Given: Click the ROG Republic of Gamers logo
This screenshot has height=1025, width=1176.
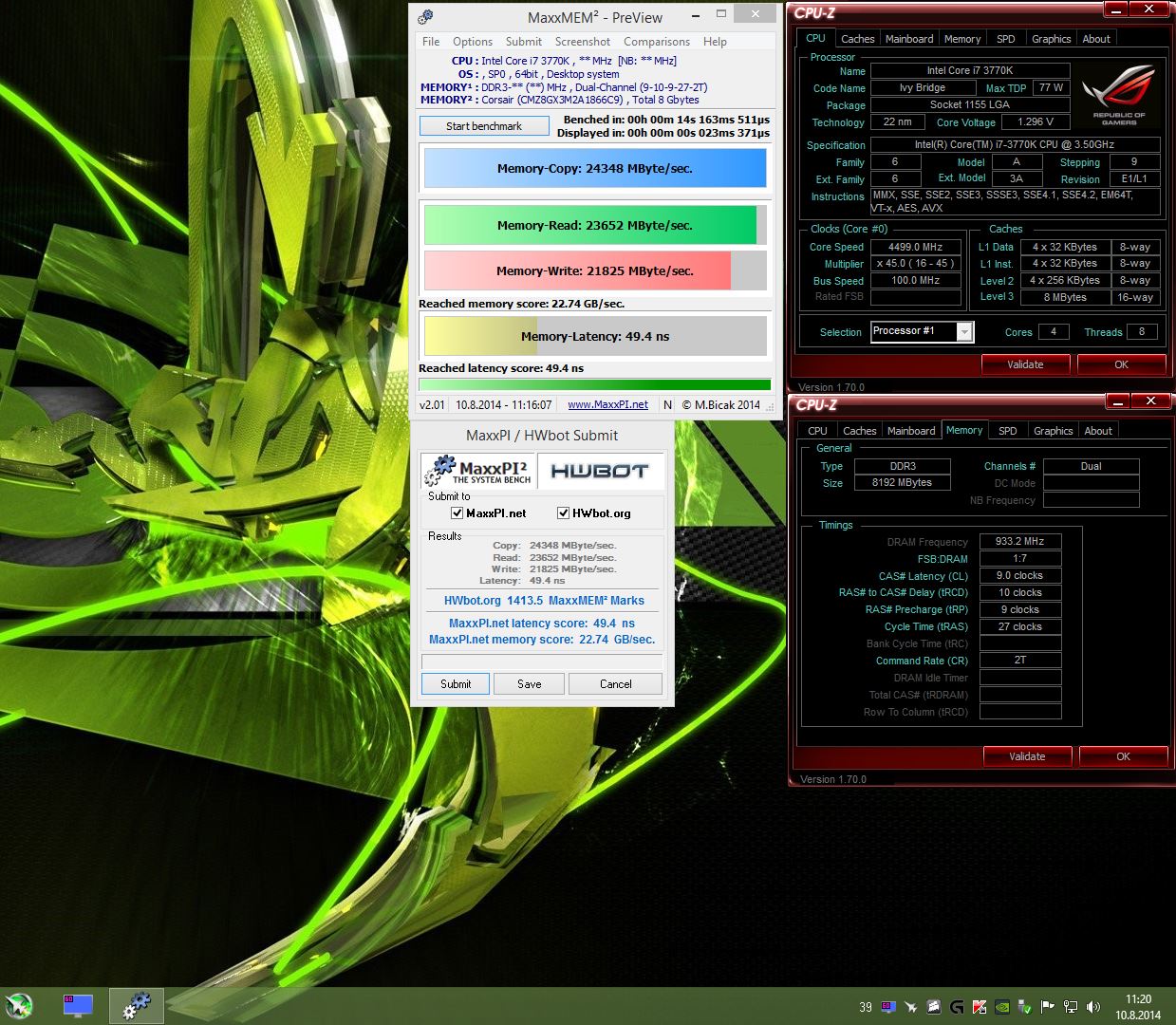Looking at the screenshot, I should [x=1119, y=95].
